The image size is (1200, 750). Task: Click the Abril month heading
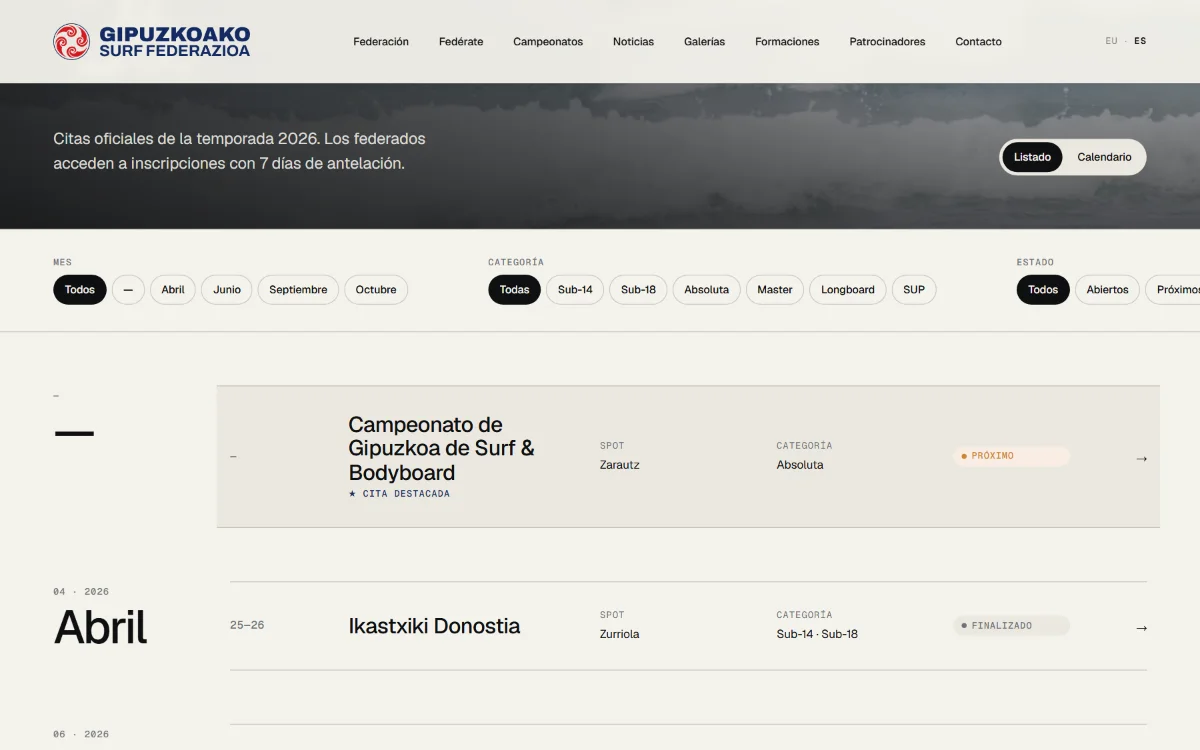[x=100, y=627]
